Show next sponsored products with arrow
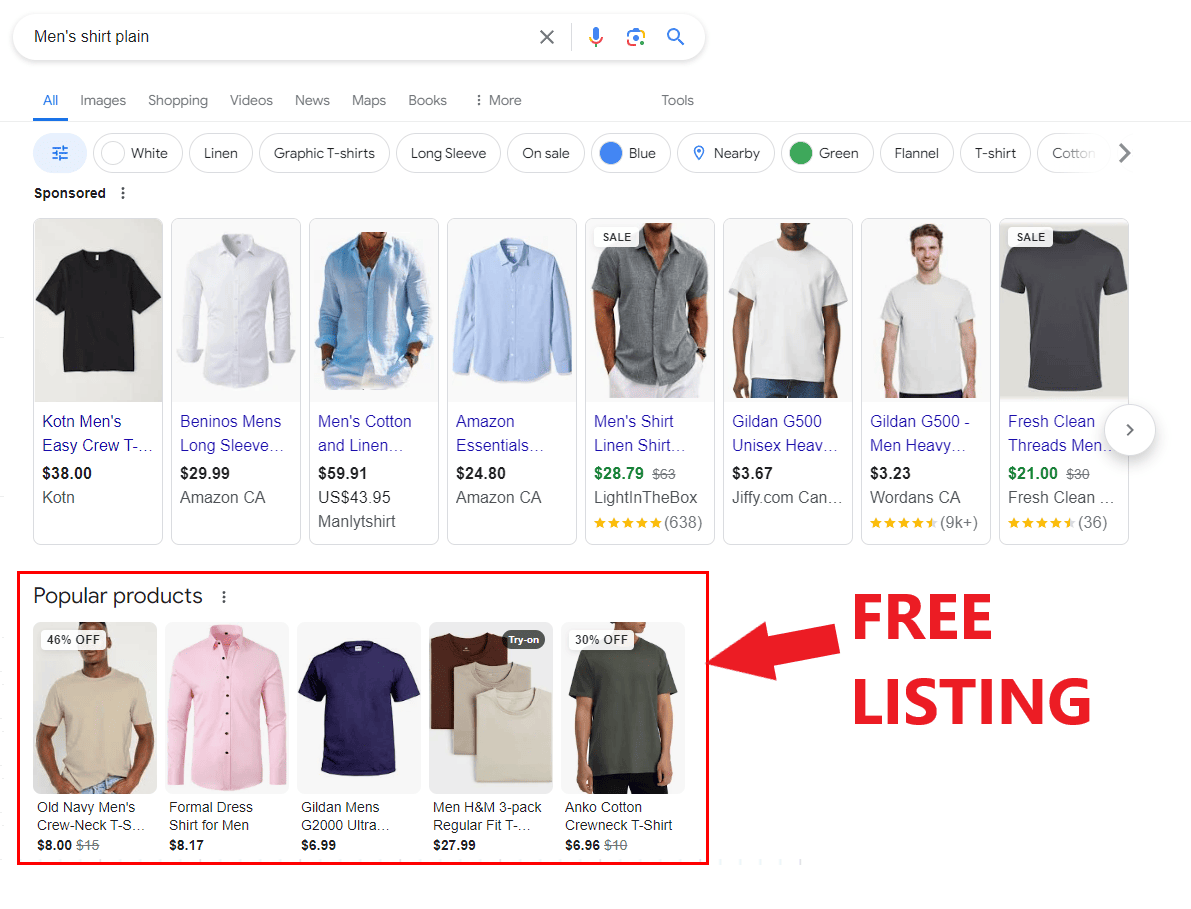This screenshot has height=909, width=1191. click(1130, 430)
